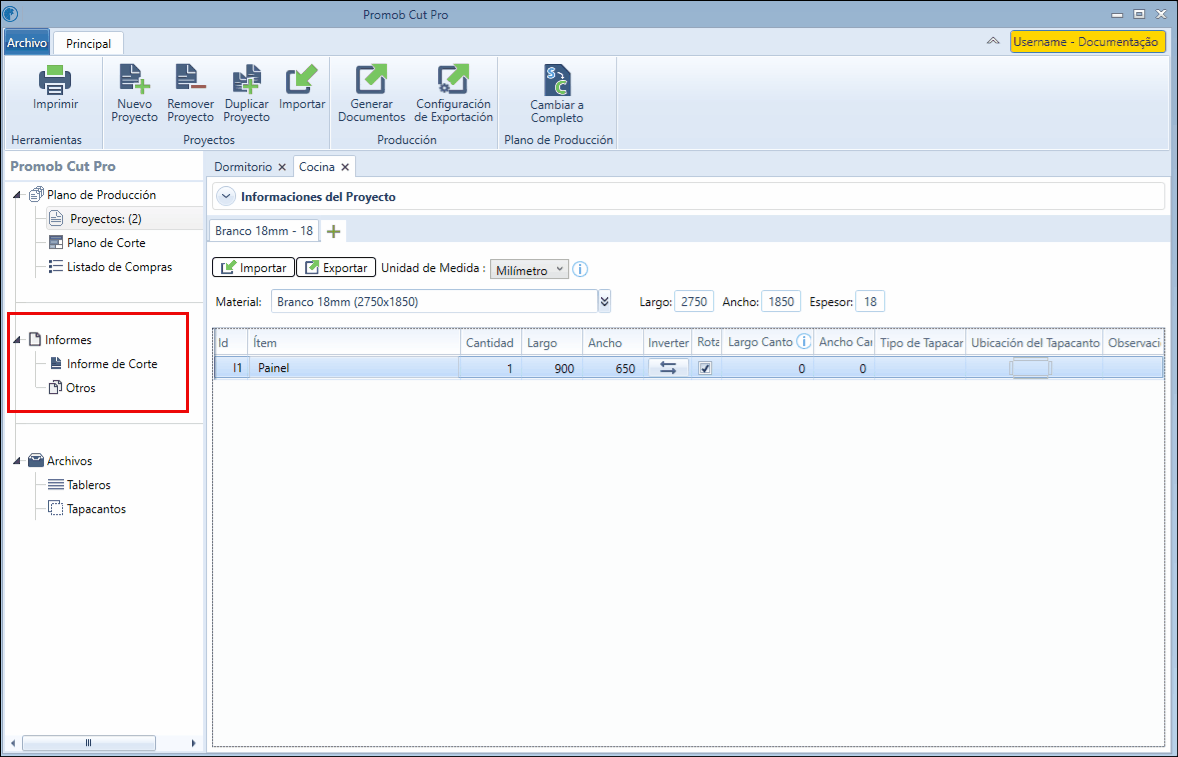Click the Largo cell showing 900
The image size is (1178, 757).
click(x=551, y=368)
